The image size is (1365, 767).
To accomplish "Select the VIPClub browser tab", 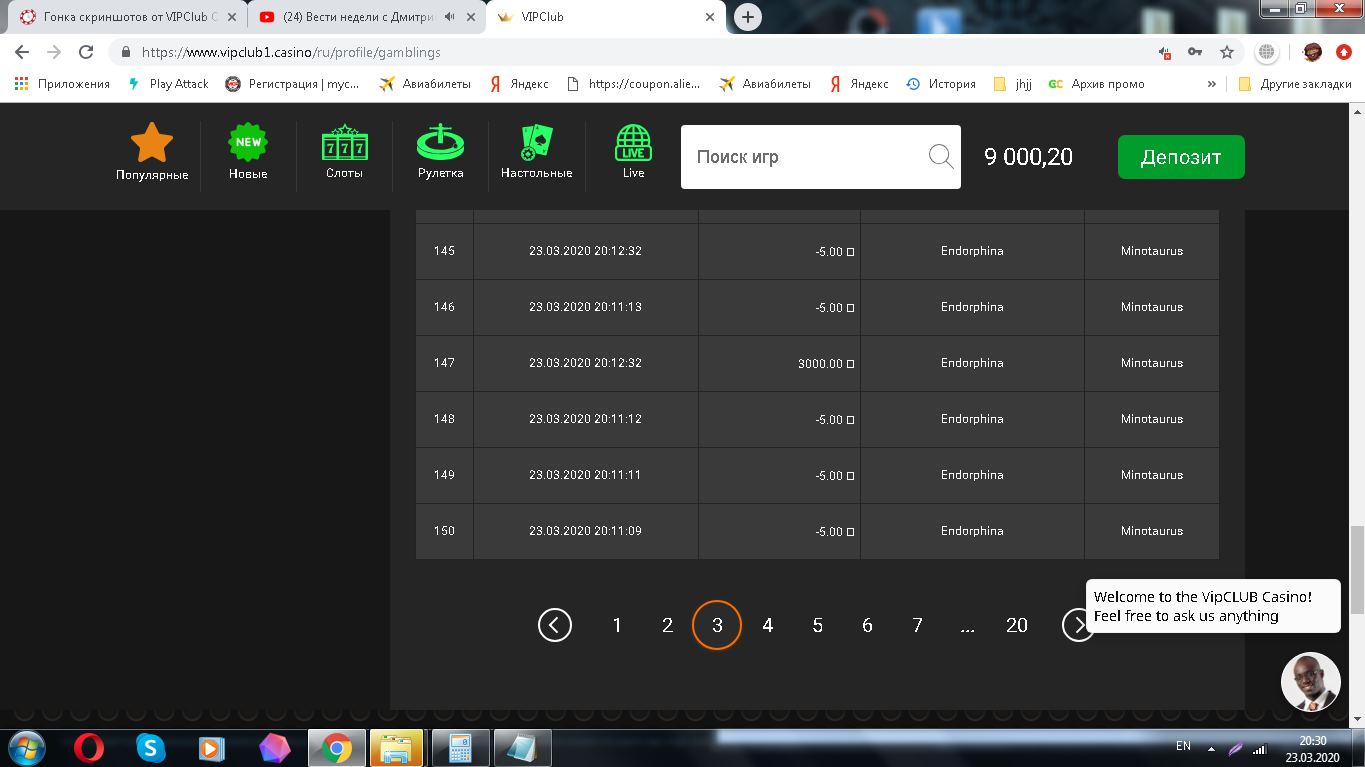I will click(606, 17).
